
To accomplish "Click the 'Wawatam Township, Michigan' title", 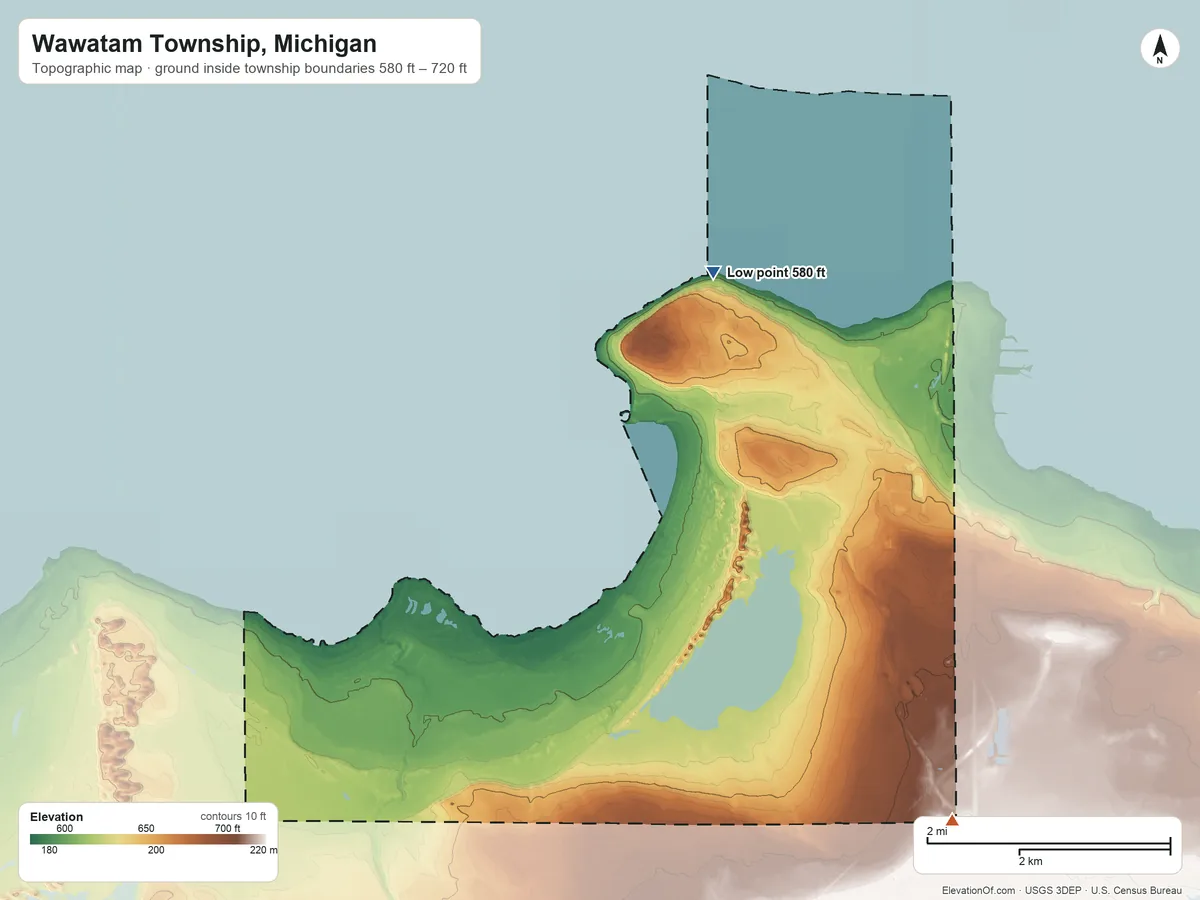I will click(x=204, y=44).
